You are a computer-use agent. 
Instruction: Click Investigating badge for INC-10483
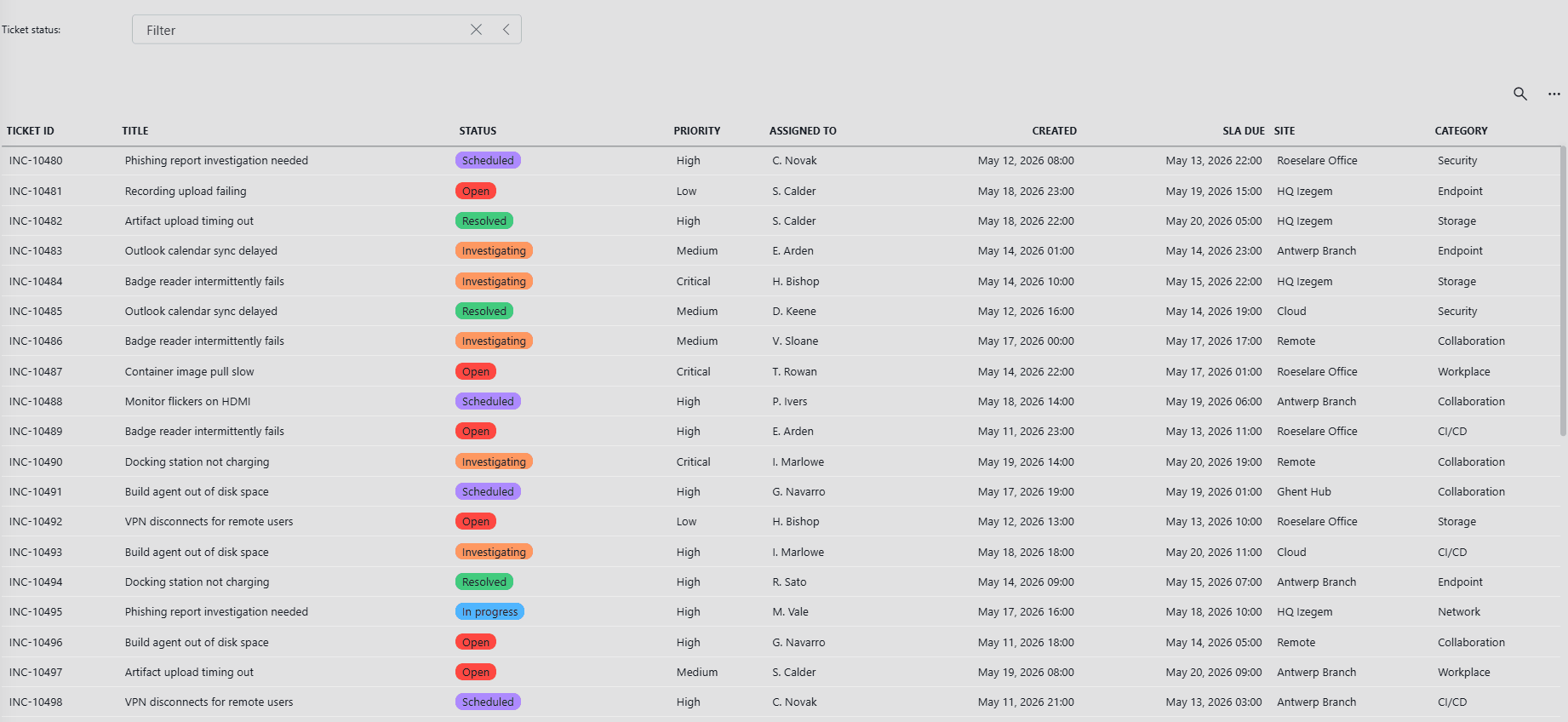(494, 251)
